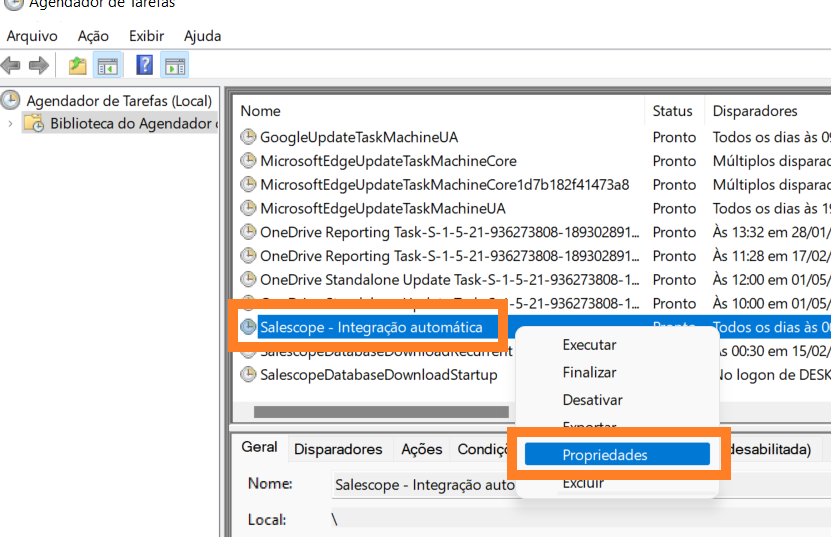Viewport: 831px width, 537px height.
Task: Click the trigger text 'No logon de DESK'
Action: click(x=774, y=375)
